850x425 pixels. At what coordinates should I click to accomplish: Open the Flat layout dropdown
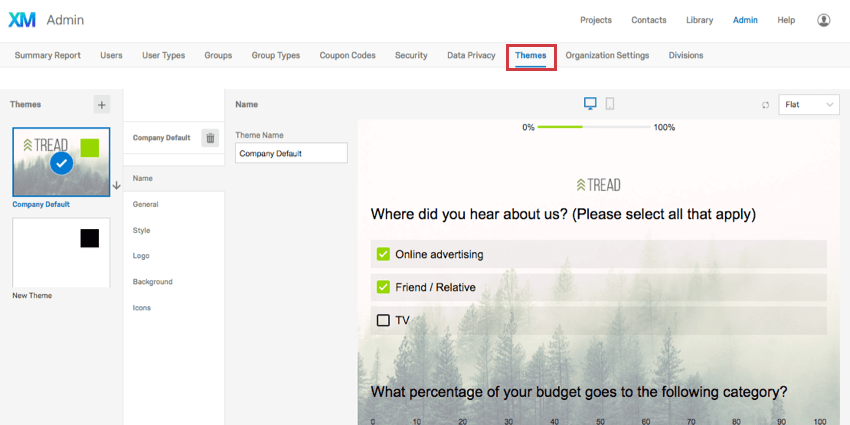click(809, 105)
